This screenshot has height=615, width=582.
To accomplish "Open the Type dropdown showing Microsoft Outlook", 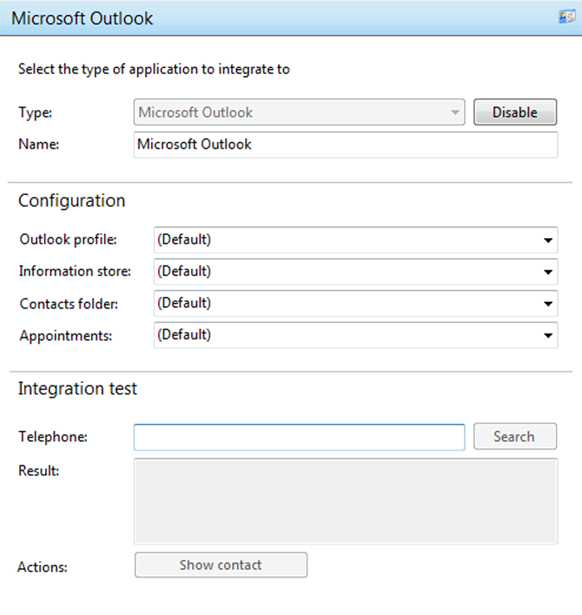I will pyautogui.click(x=299, y=113).
